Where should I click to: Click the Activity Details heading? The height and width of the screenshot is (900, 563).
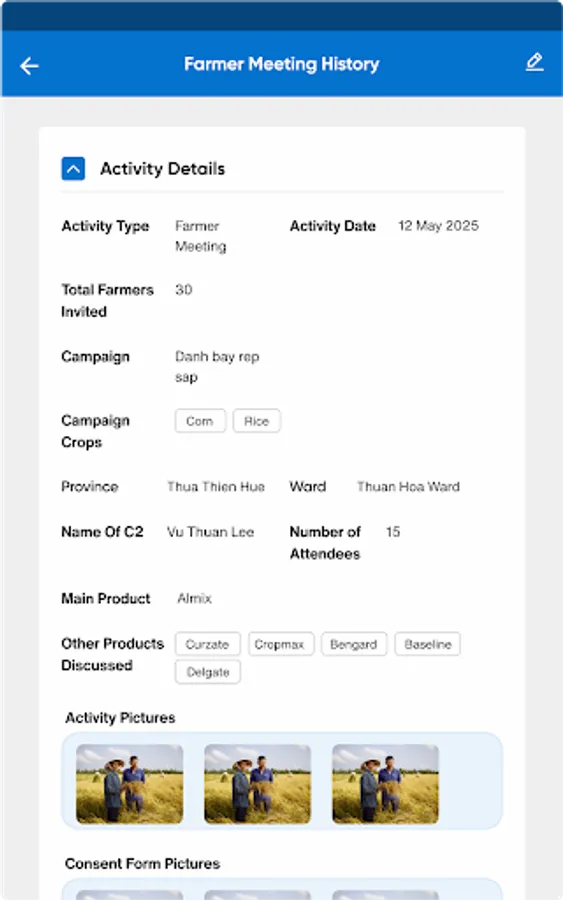click(x=162, y=169)
